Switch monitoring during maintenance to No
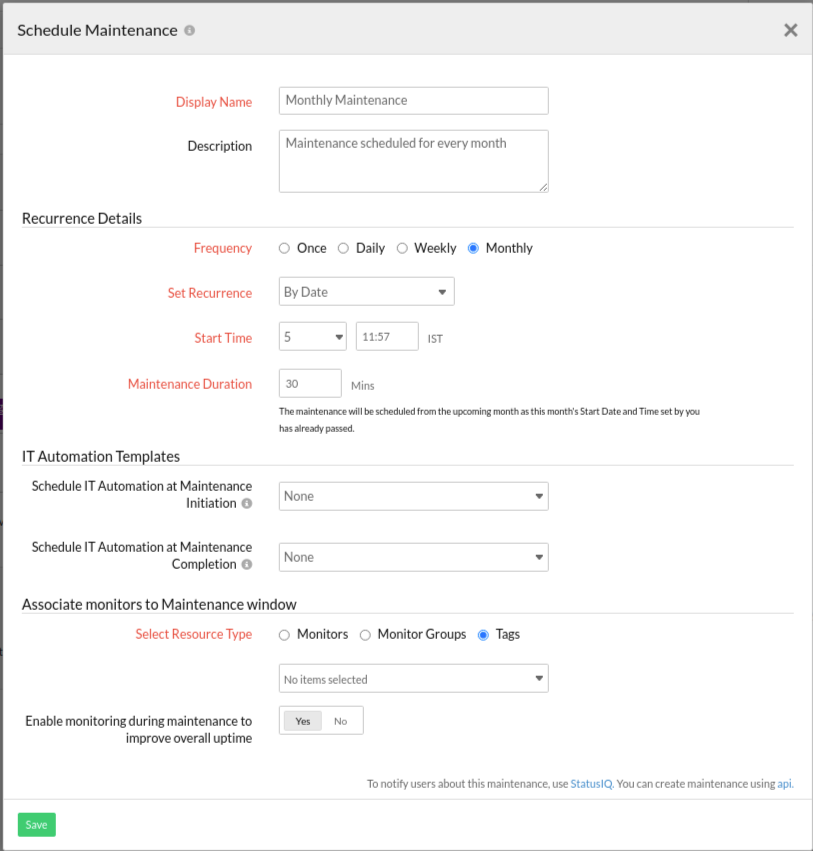Viewport: 813px width, 851px height. tap(341, 721)
